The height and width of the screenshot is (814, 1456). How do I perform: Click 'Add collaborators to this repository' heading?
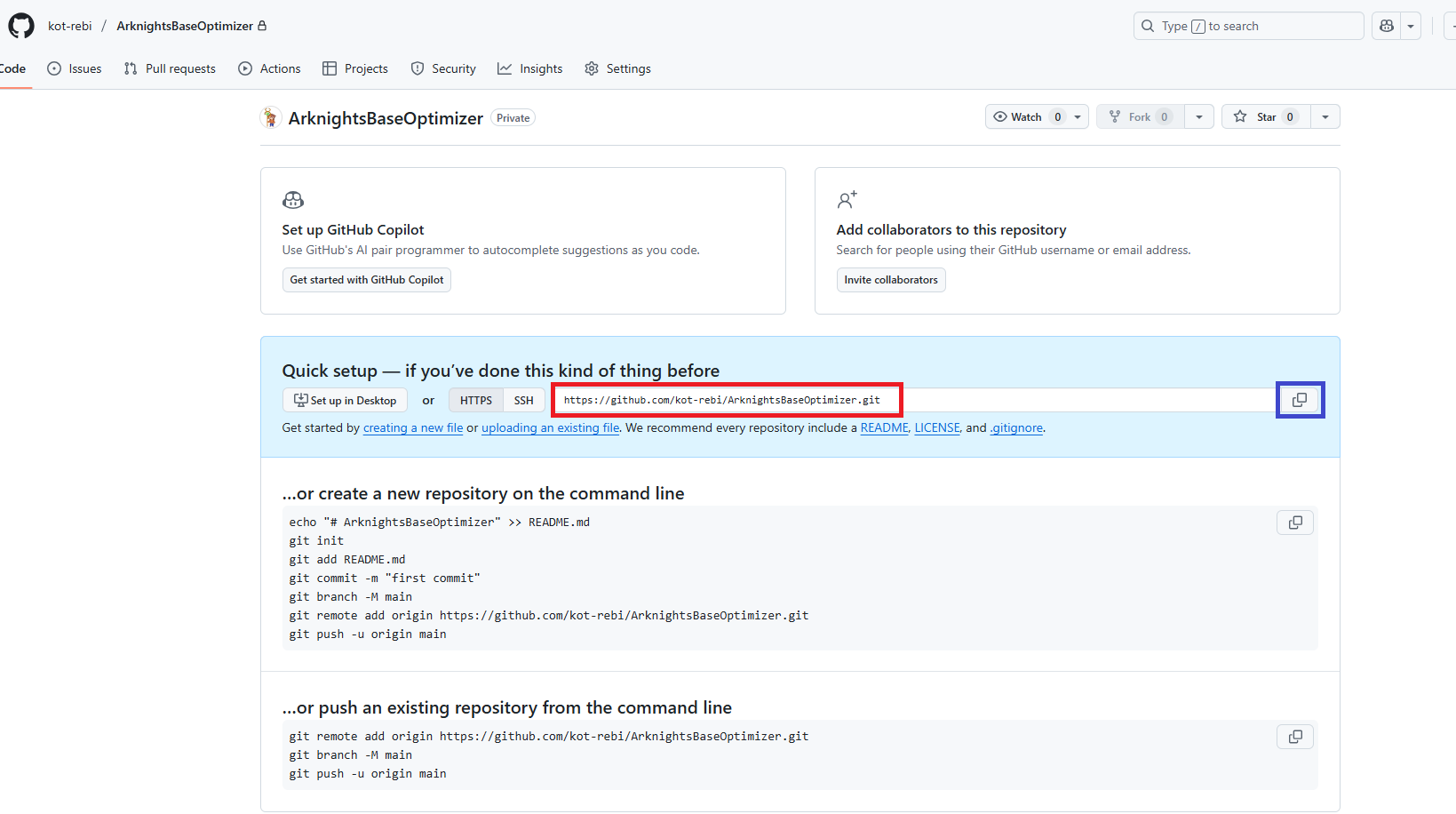[951, 229]
